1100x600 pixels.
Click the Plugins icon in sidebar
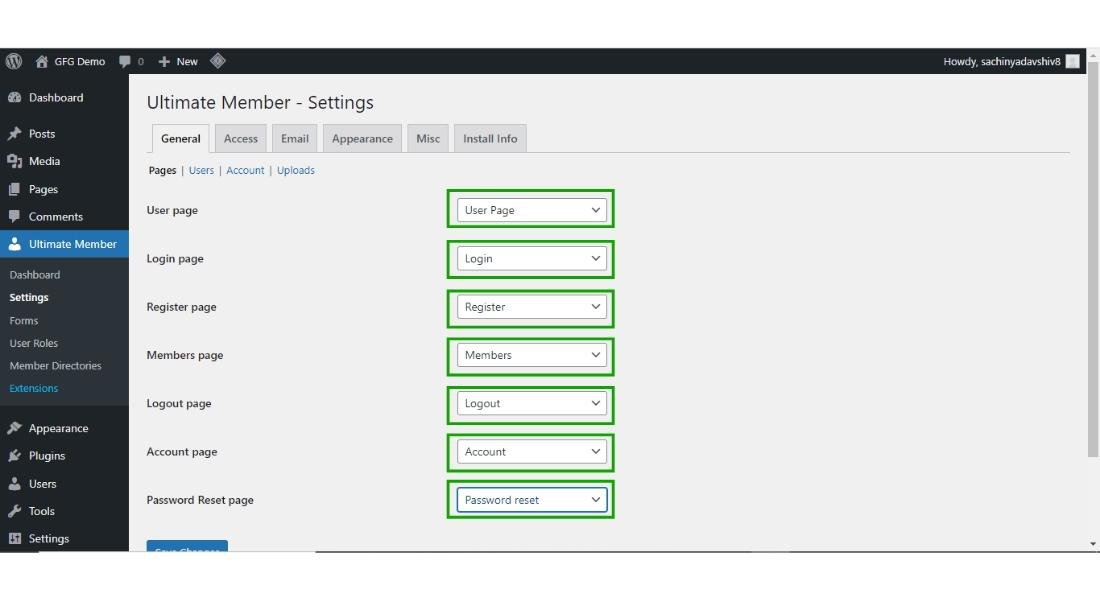(14, 456)
